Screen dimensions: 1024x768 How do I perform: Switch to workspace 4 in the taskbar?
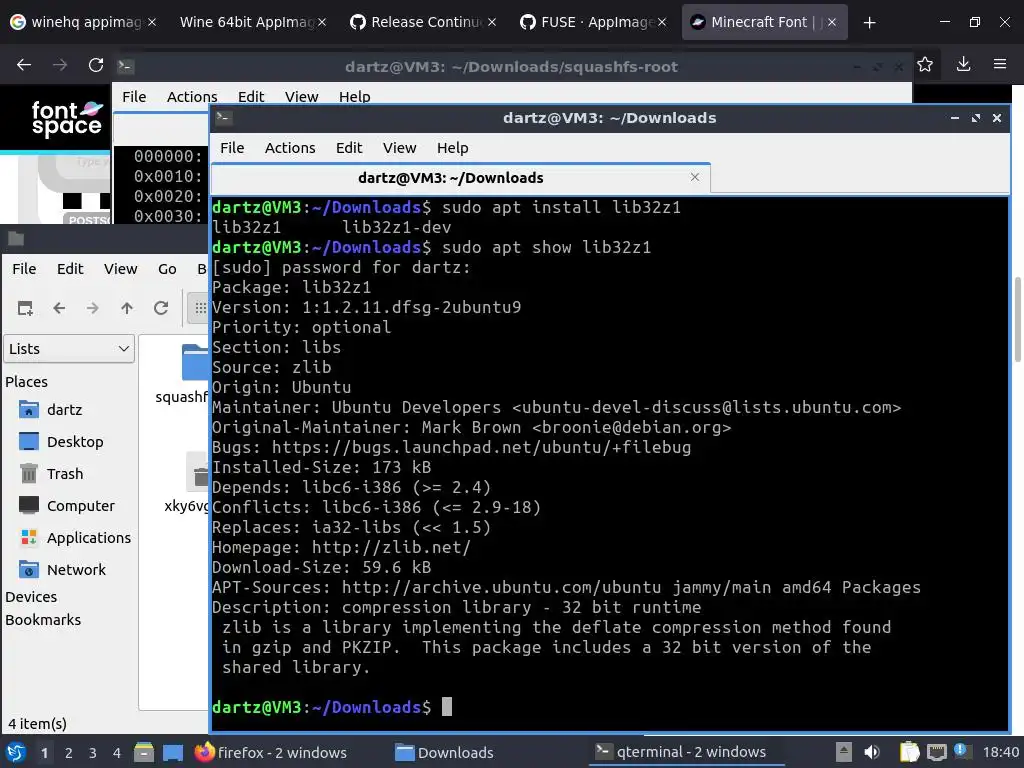(117, 753)
